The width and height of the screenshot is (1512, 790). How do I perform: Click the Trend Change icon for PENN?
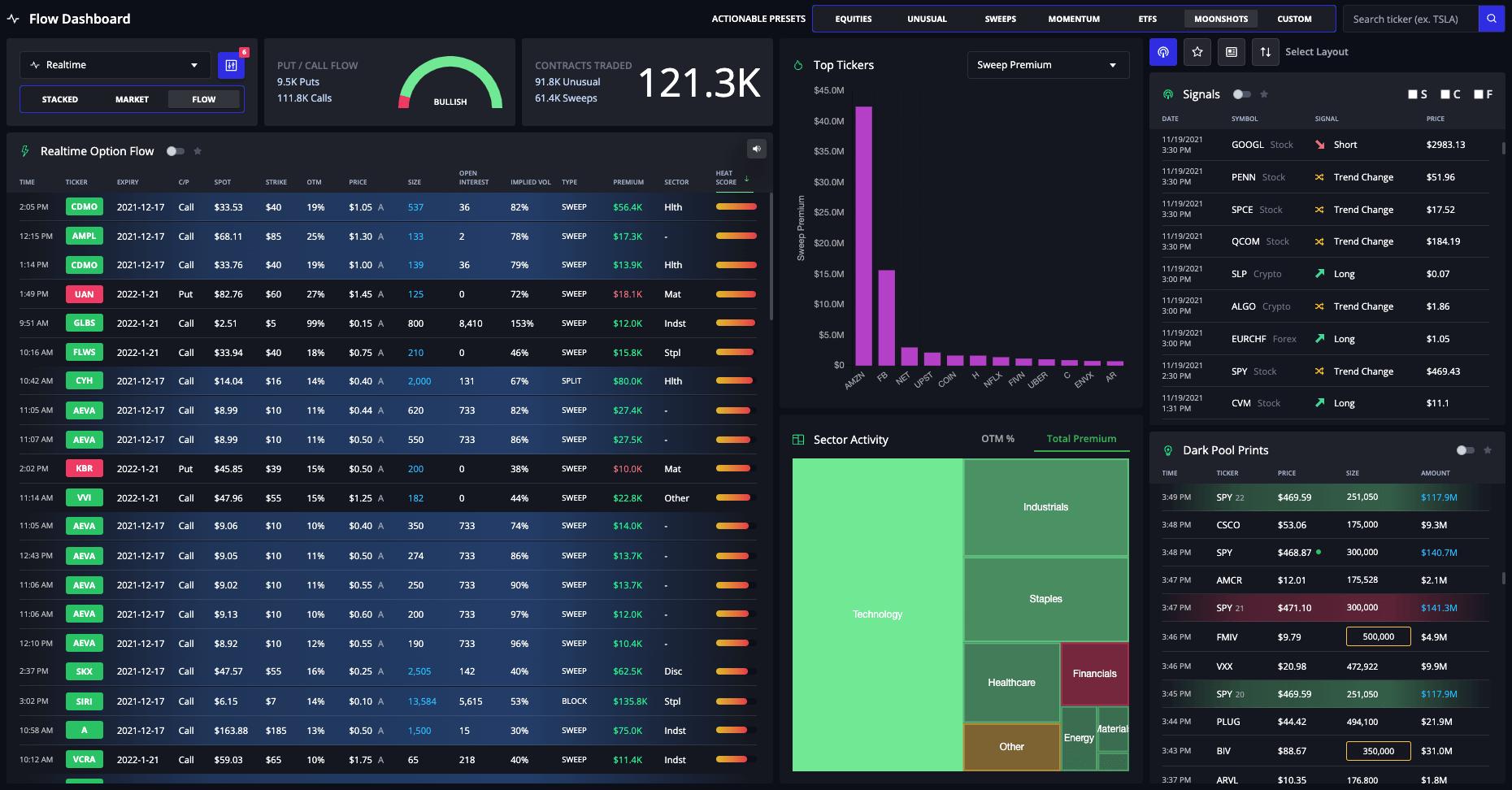point(1320,177)
